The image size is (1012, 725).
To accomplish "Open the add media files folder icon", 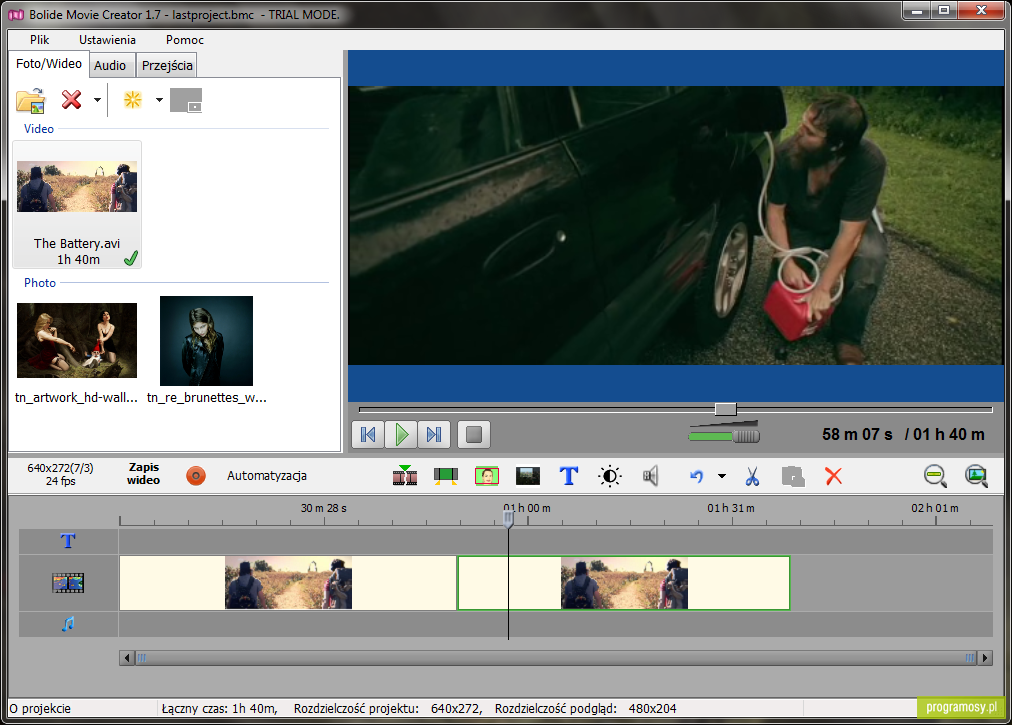I will [x=31, y=100].
